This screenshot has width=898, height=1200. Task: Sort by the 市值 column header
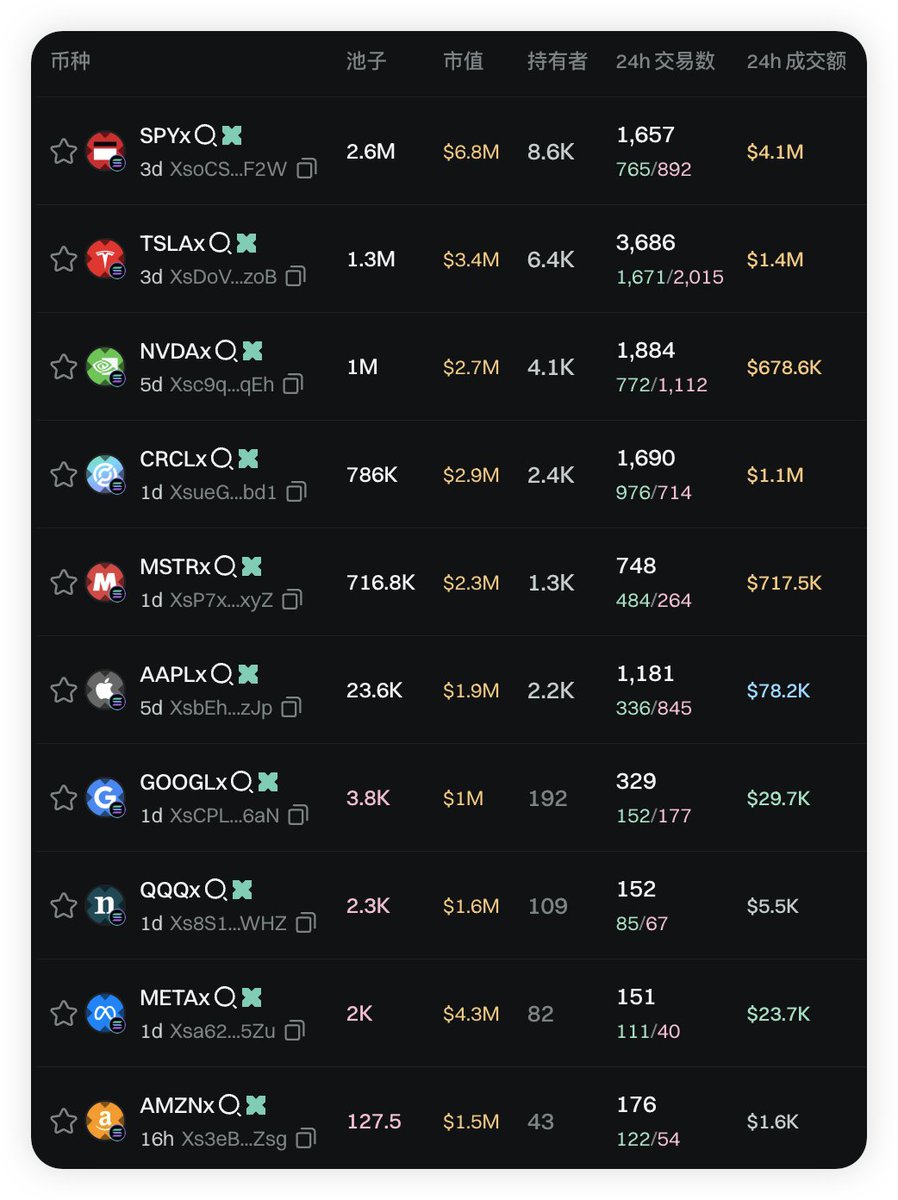pos(463,61)
